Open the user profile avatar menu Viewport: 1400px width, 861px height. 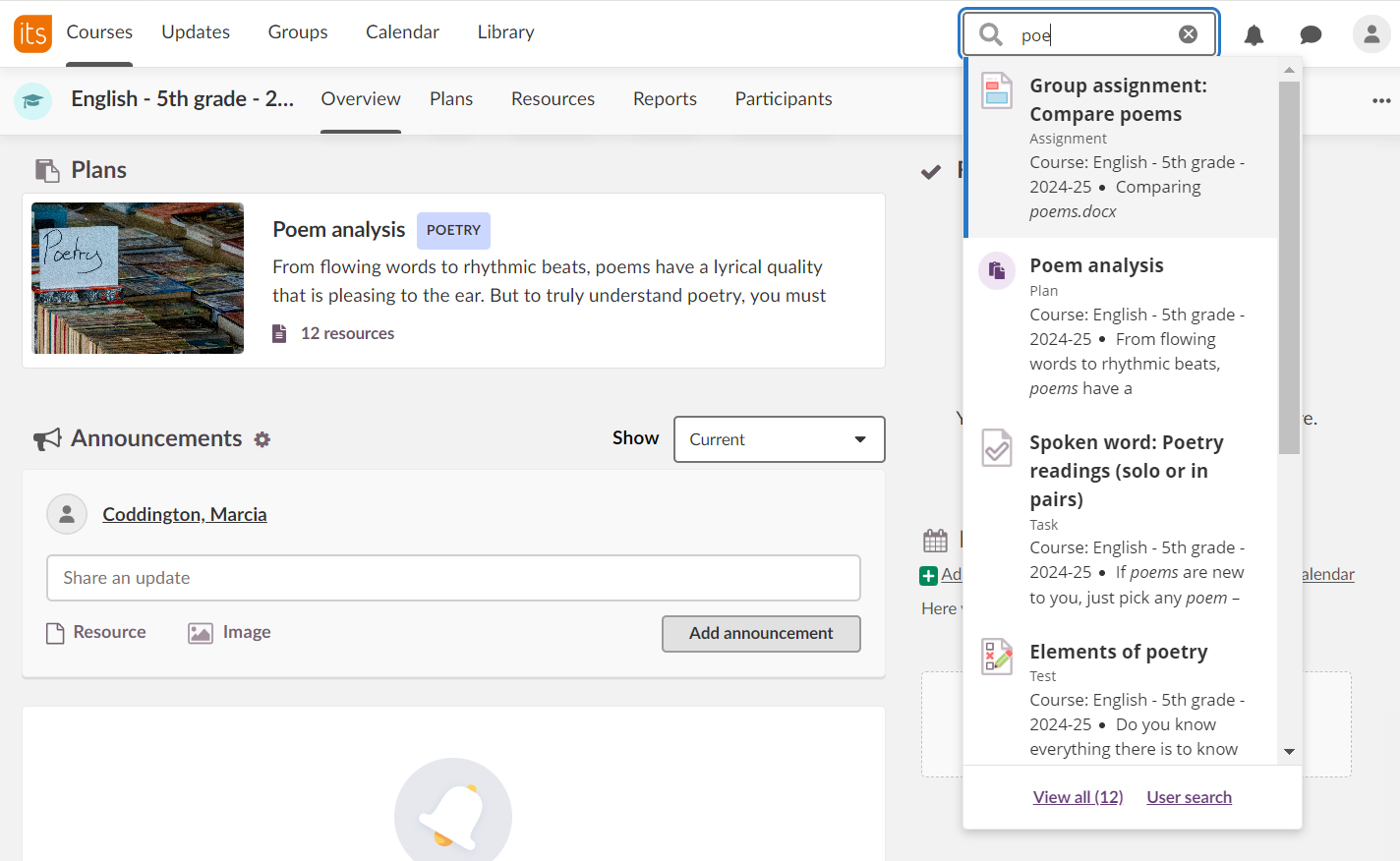[x=1371, y=34]
